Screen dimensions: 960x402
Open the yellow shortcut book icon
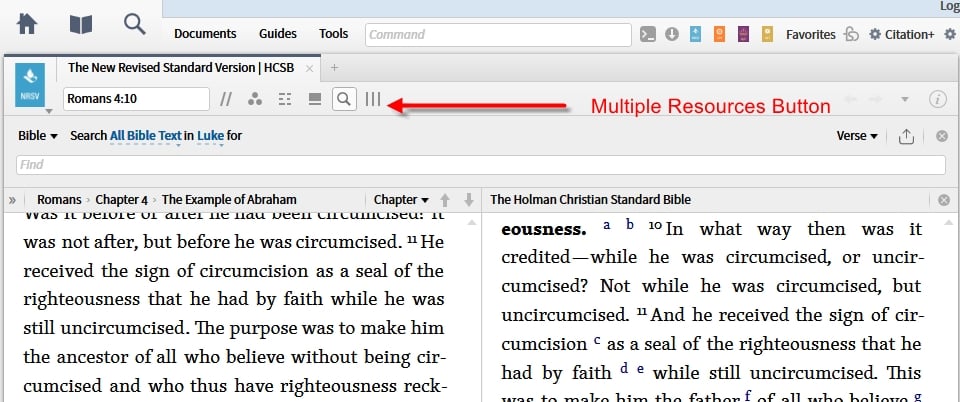pos(767,34)
